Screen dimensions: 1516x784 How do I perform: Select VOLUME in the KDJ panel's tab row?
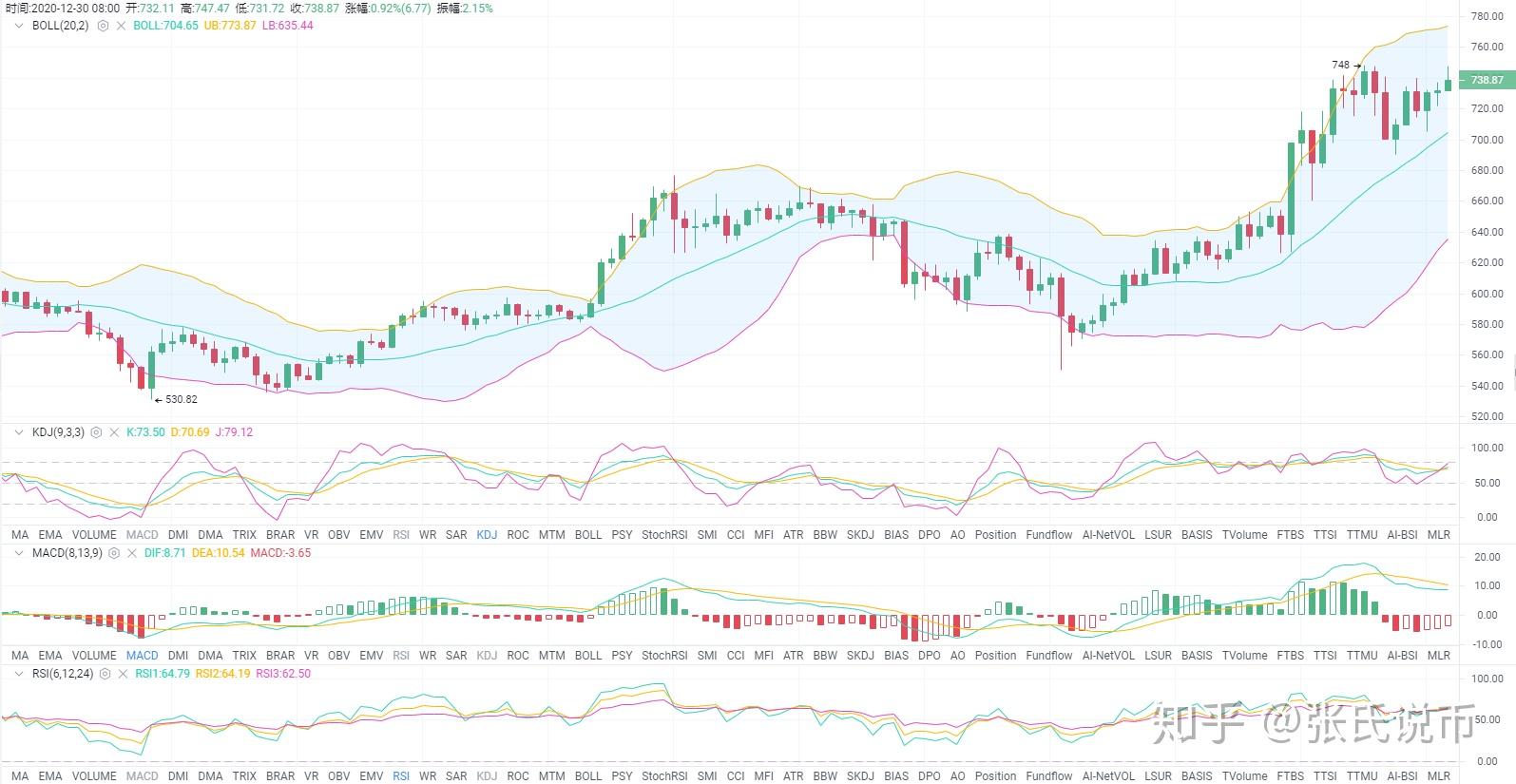[94, 535]
